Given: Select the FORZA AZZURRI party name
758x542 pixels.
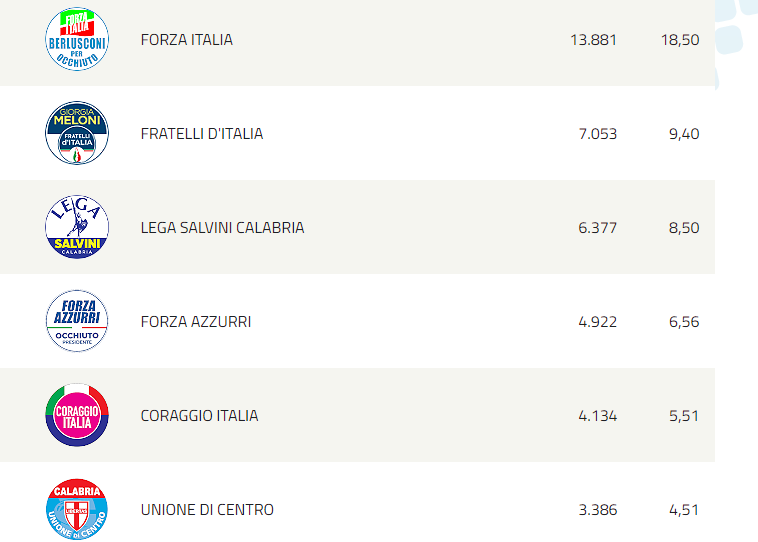Looking at the screenshot, I should (x=196, y=322).
